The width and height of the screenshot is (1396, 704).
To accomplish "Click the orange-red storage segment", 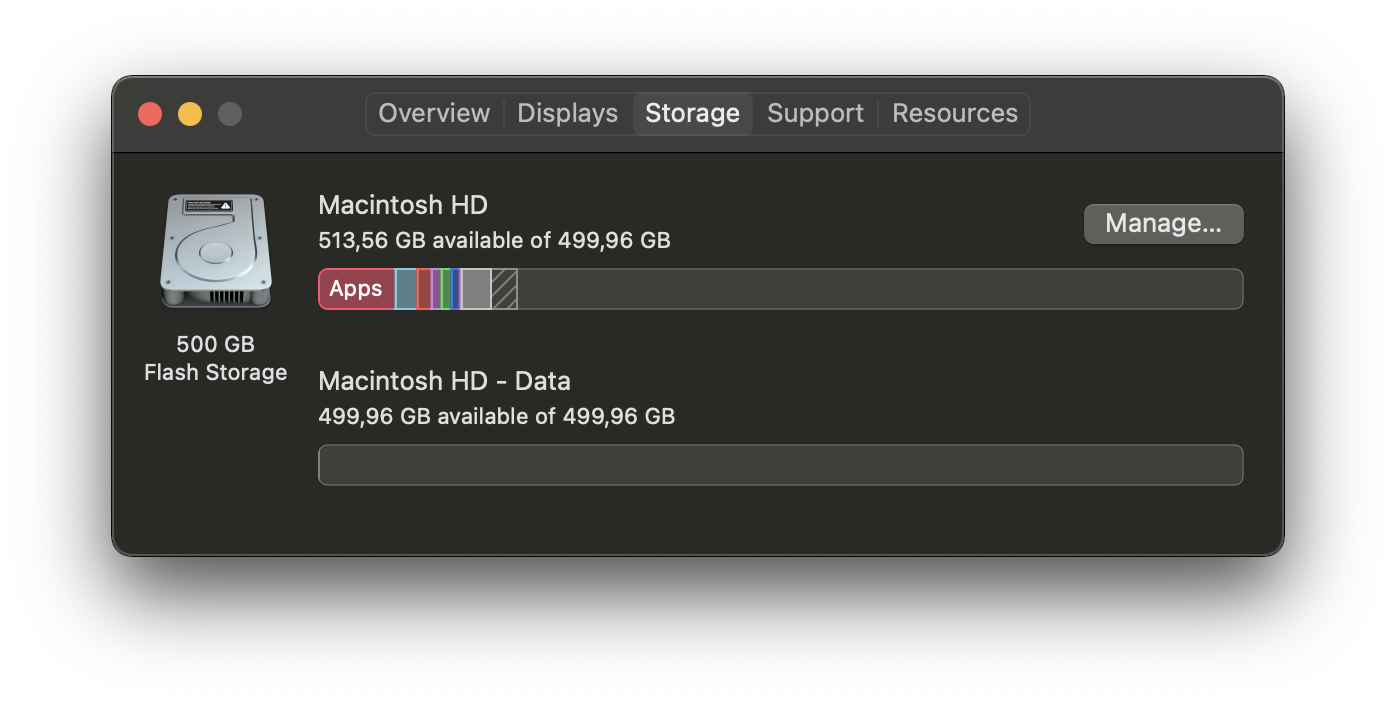I will click(424, 289).
